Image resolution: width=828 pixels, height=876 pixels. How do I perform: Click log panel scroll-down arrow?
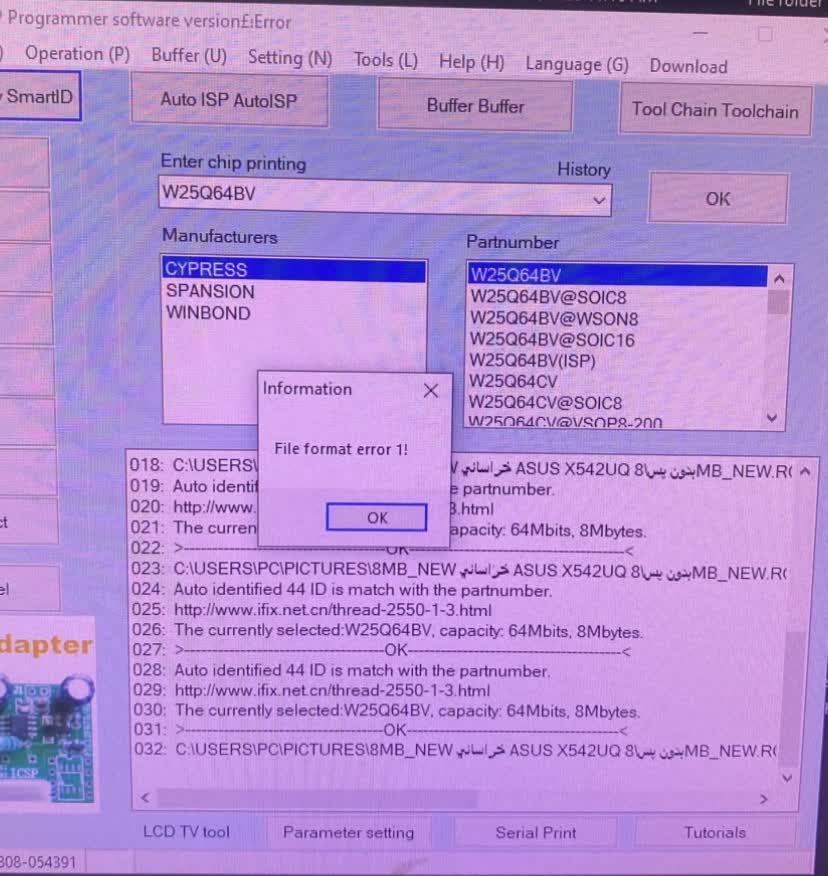[x=787, y=778]
